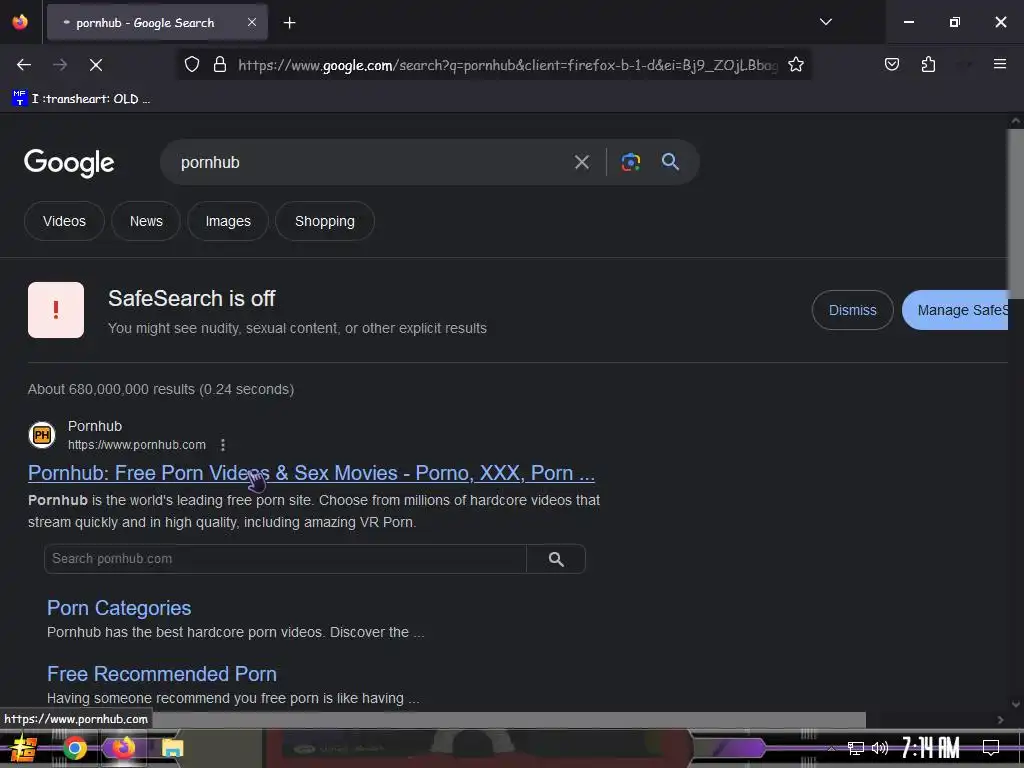Focus the Google search input field
The width and height of the screenshot is (1024, 768).
coord(366,162)
